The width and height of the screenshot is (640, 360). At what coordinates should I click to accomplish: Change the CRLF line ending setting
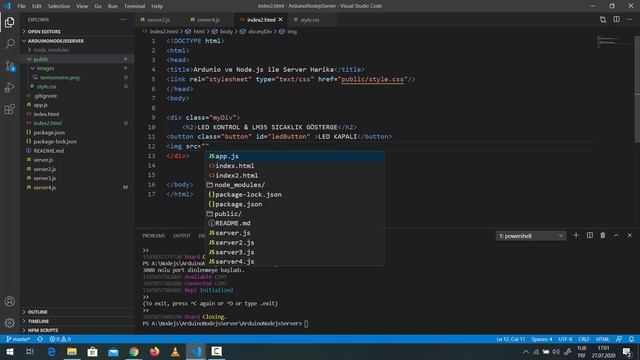click(x=584, y=339)
